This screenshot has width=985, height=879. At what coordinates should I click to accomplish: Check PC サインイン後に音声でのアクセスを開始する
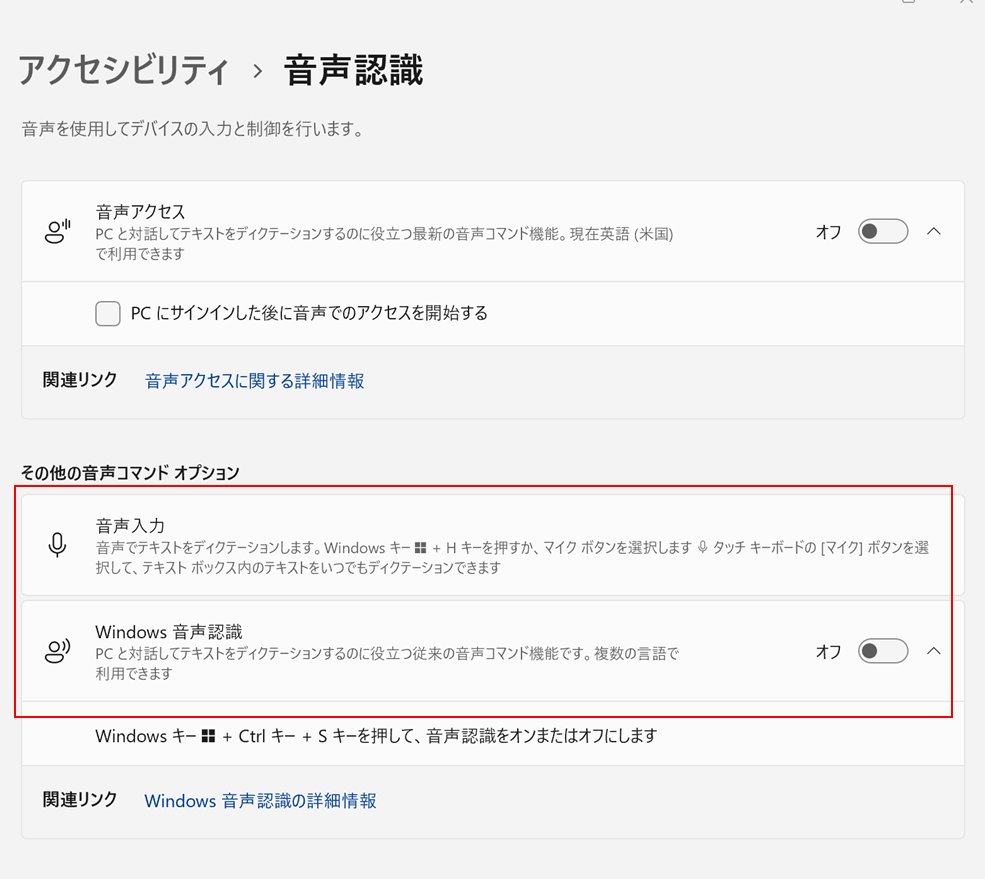click(107, 313)
